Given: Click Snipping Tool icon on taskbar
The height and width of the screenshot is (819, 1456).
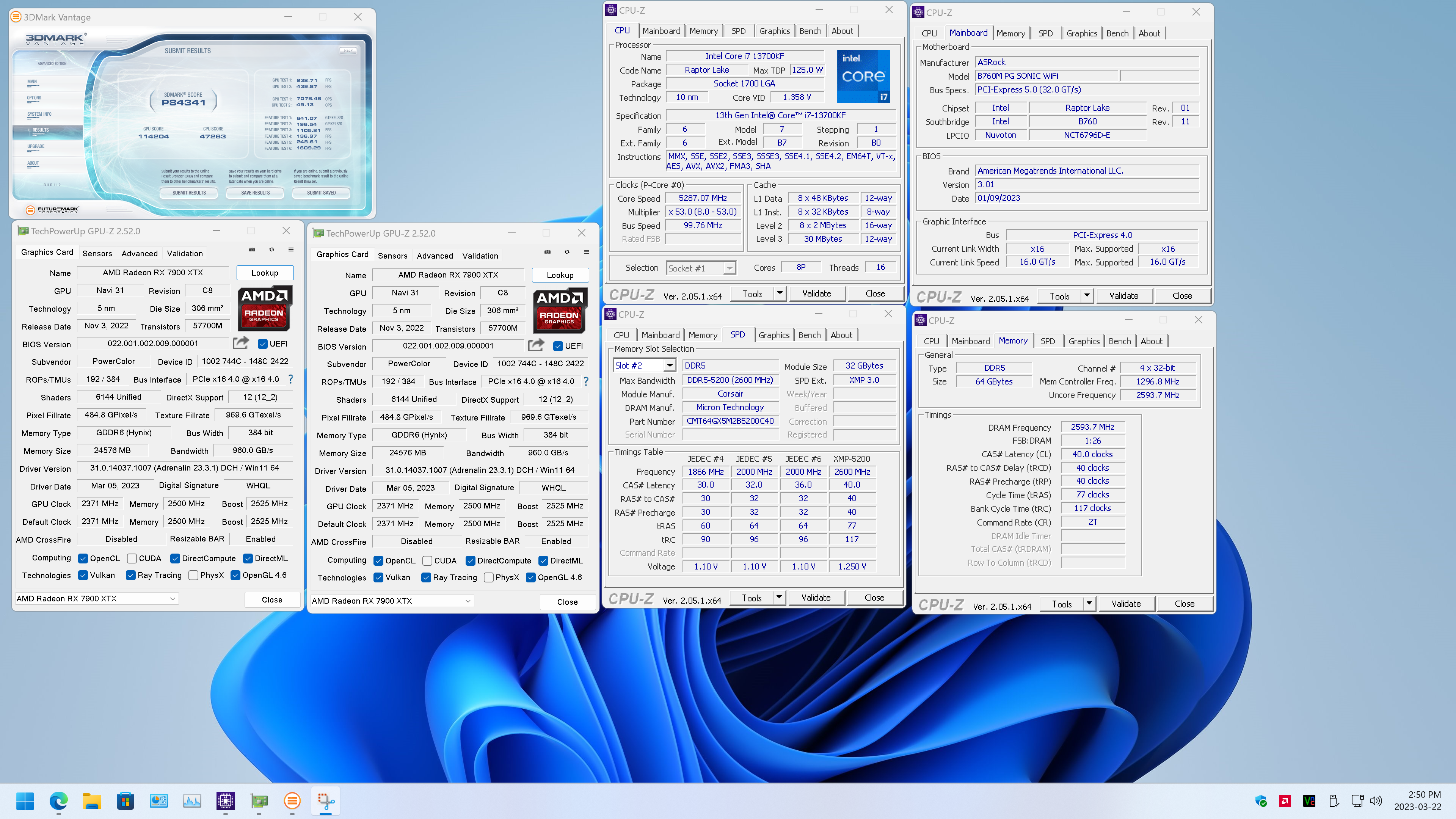Looking at the screenshot, I should pyautogui.click(x=326, y=800).
